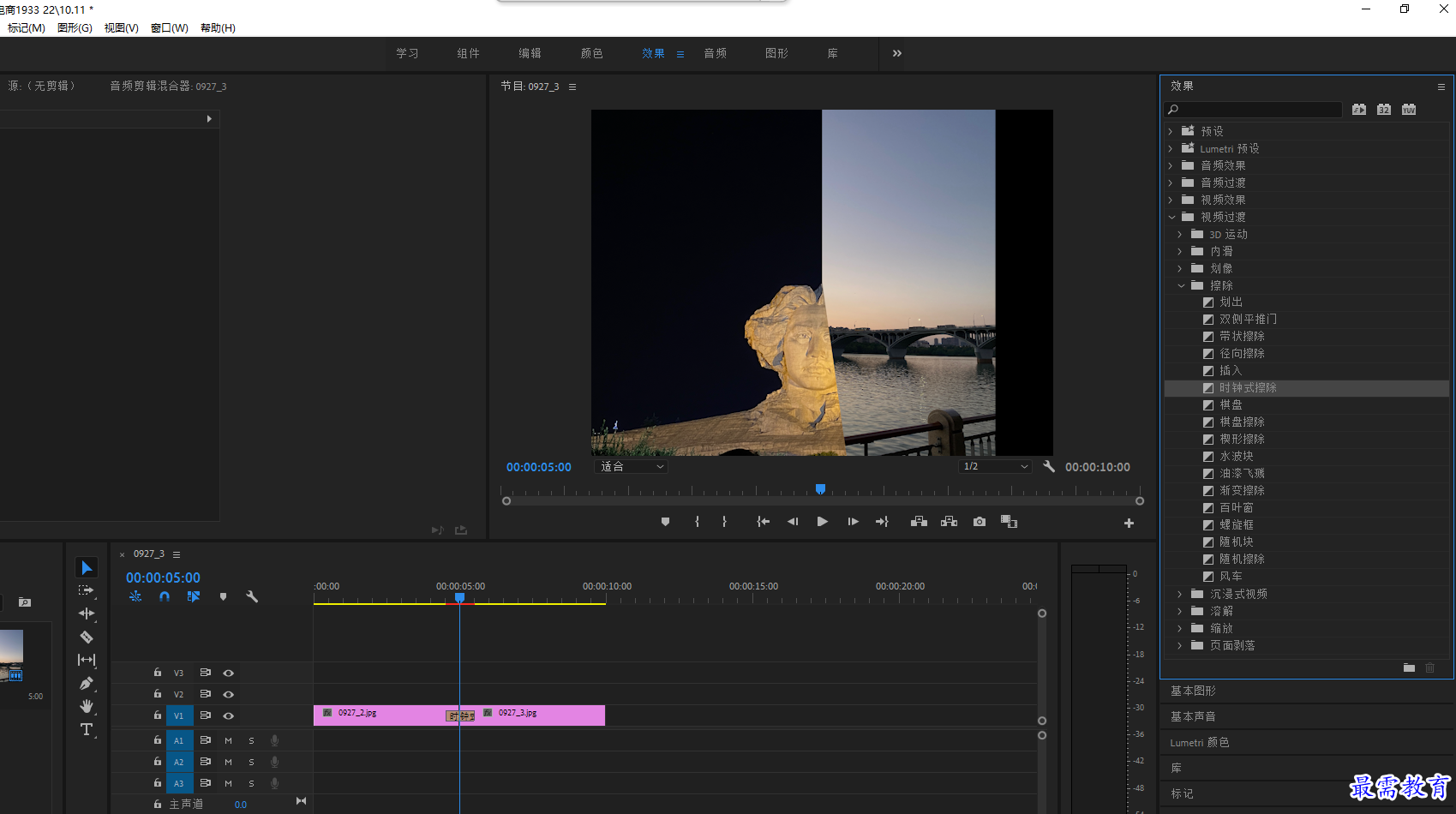Expand the 音频效果 folder
The height and width of the screenshot is (814, 1456).
click(1171, 165)
